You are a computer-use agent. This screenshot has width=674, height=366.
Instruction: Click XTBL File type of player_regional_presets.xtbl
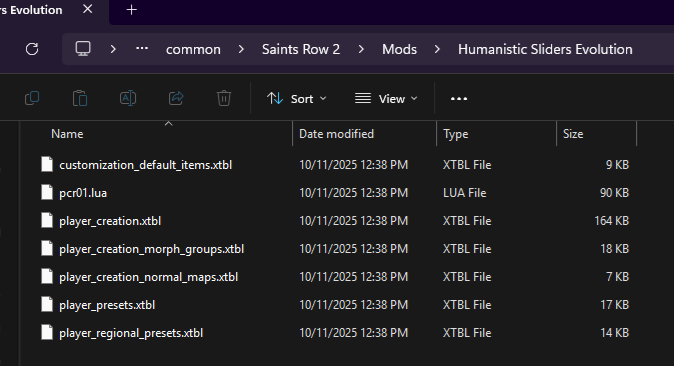467,332
